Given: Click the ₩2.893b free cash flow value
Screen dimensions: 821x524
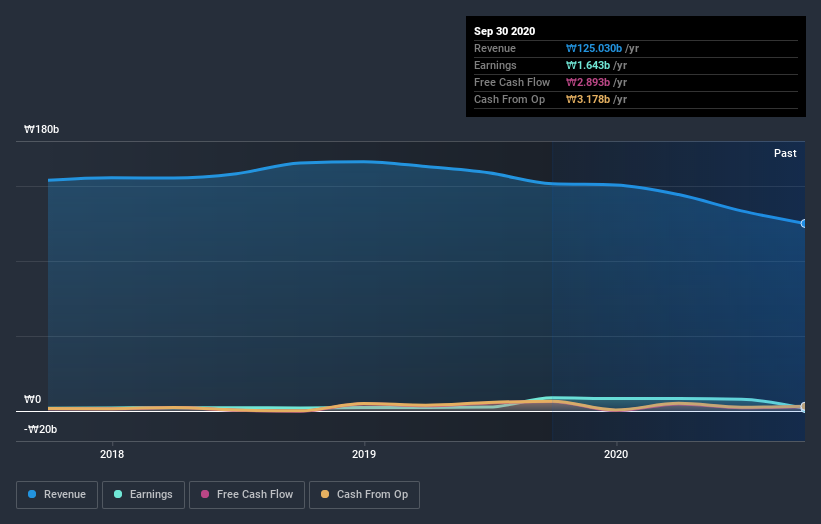Looking at the screenshot, I should tap(587, 82).
